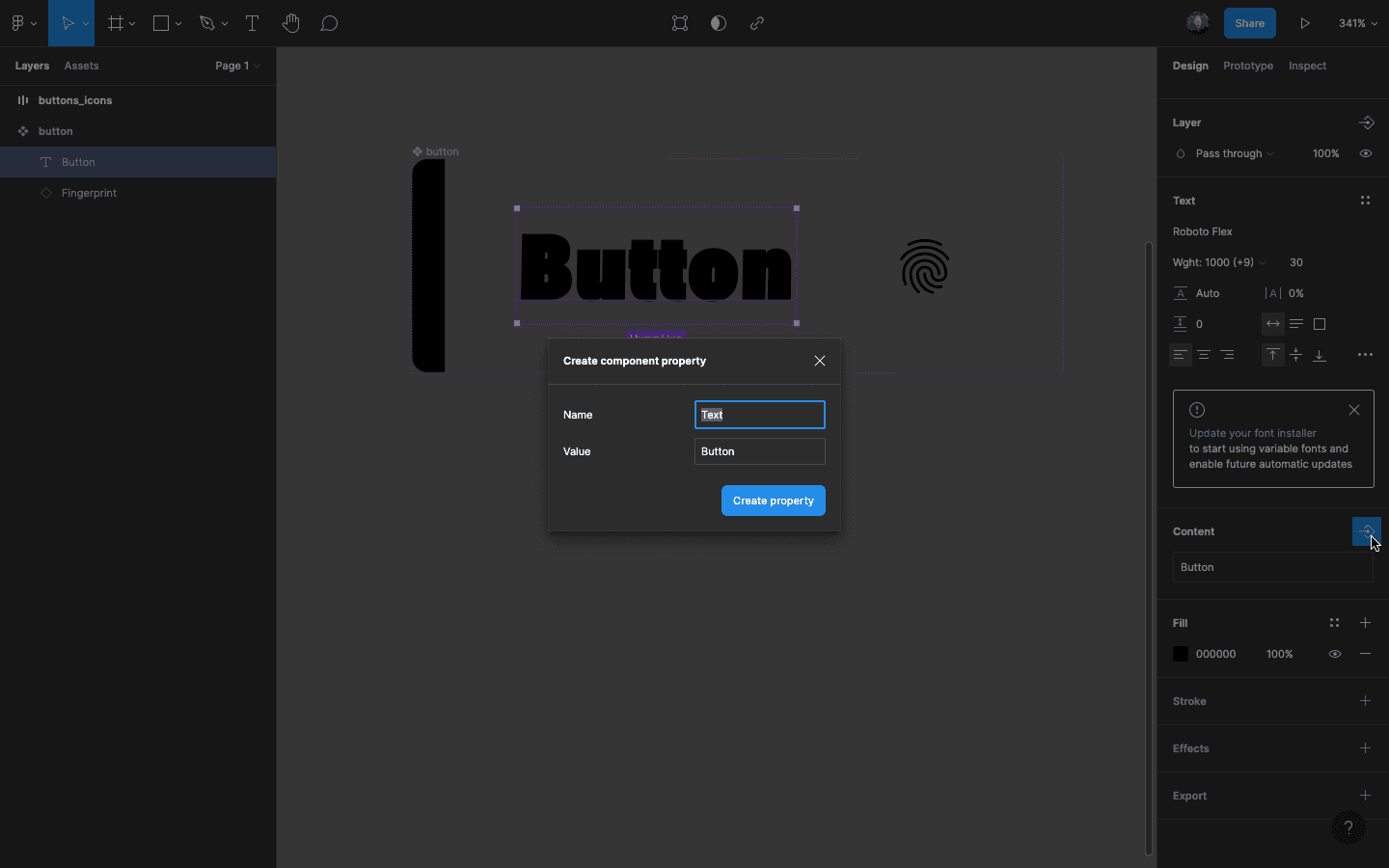
Task: Click the Present play button
Action: click(x=1305, y=23)
